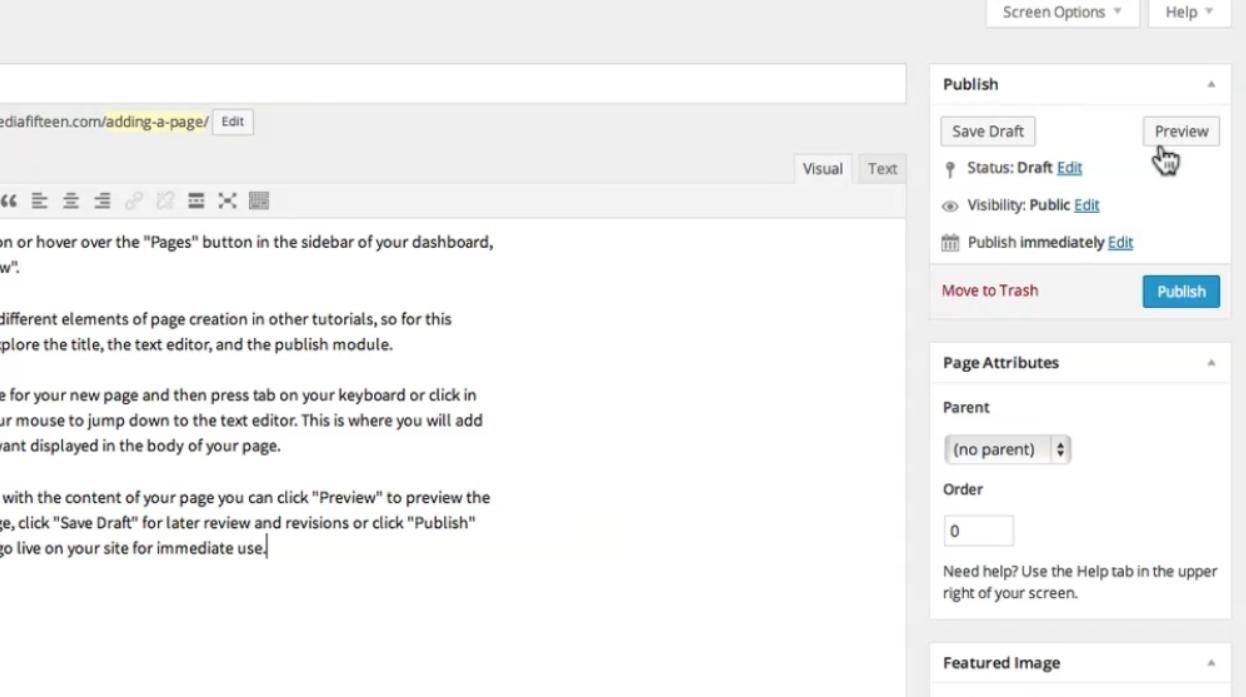1246x697 pixels.
Task: Collapse the Page Attributes panel
Action: (x=1211, y=363)
